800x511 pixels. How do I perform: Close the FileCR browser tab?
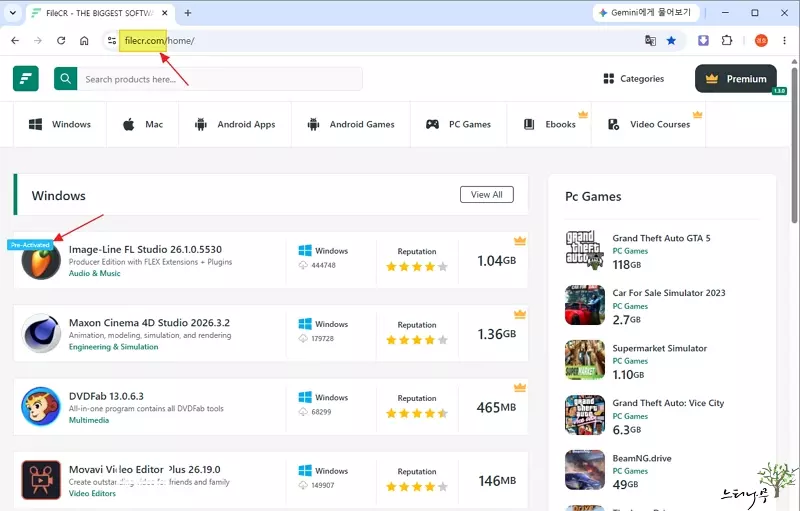[164, 13]
